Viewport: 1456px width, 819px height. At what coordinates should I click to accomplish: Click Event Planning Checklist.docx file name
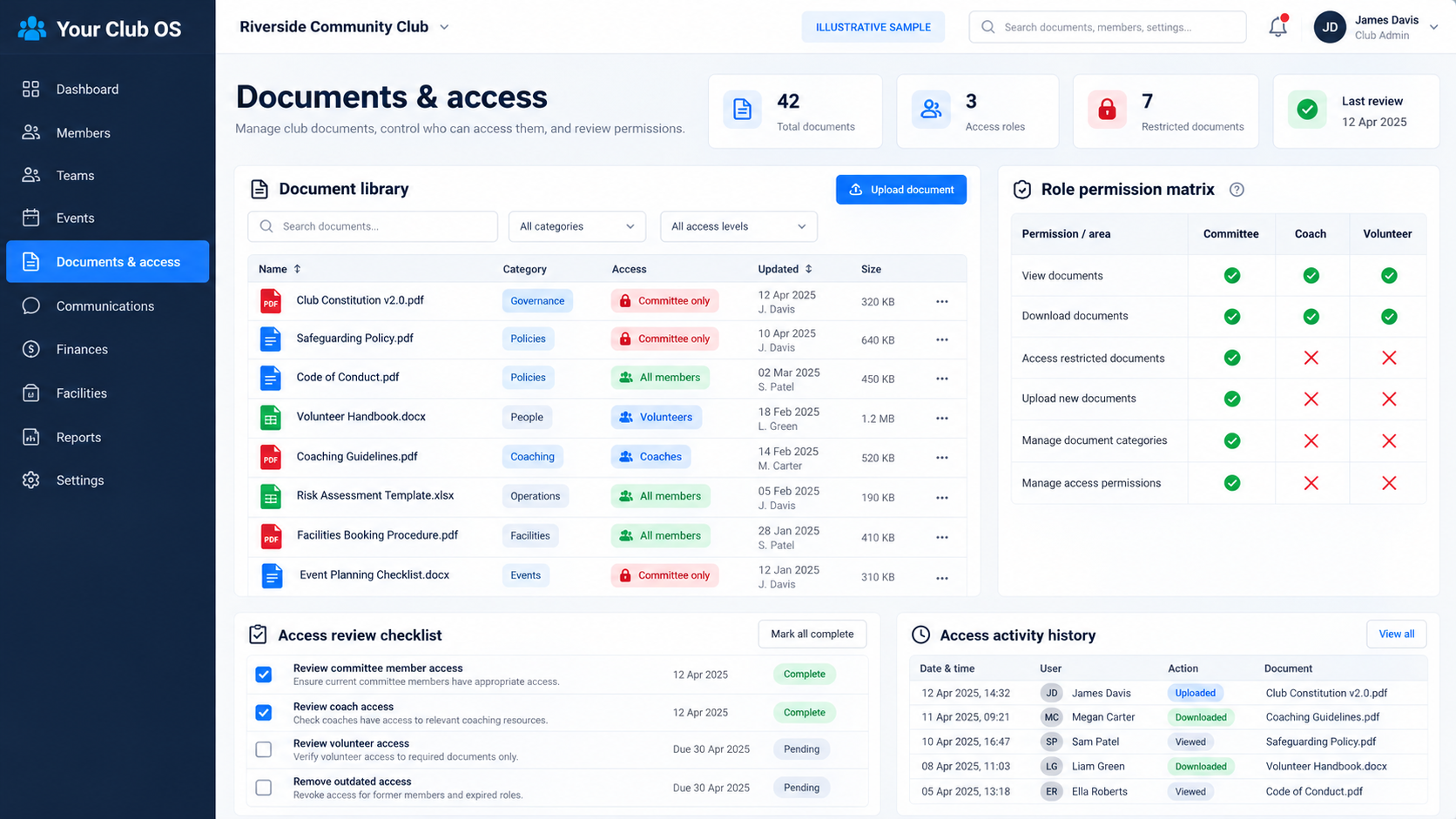[x=374, y=574]
